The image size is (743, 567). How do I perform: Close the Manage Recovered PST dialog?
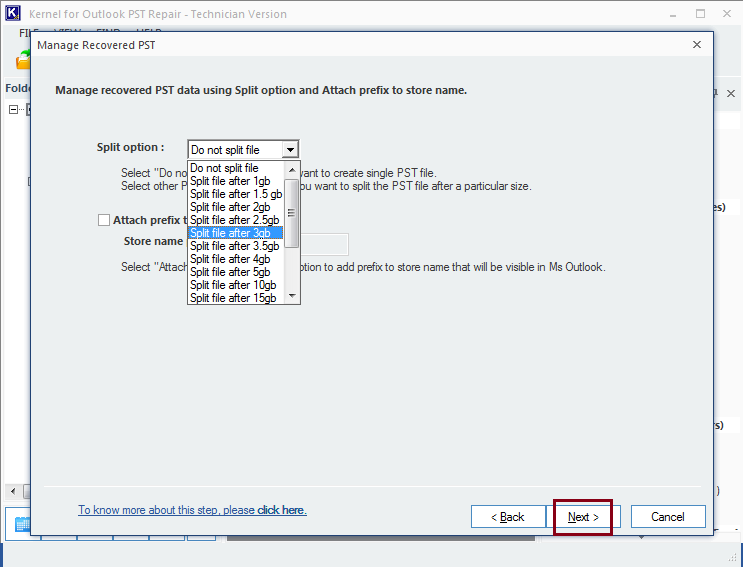pos(697,45)
